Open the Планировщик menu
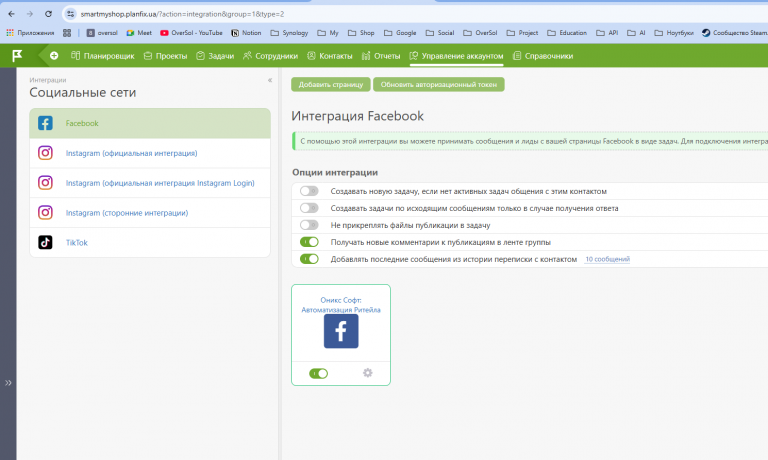 coord(102,56)
